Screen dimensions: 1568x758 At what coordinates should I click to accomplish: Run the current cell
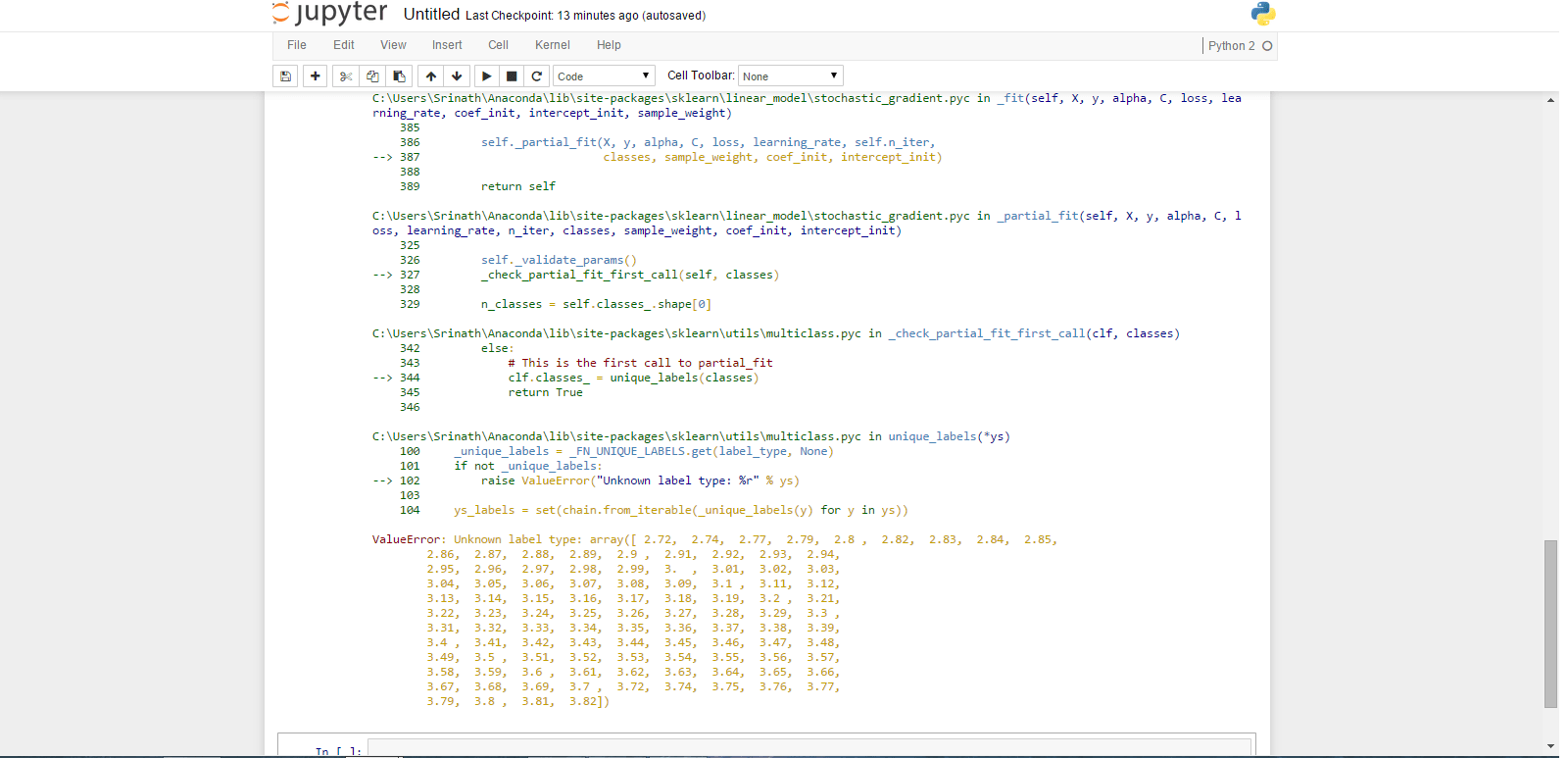[x=487, y=76]
